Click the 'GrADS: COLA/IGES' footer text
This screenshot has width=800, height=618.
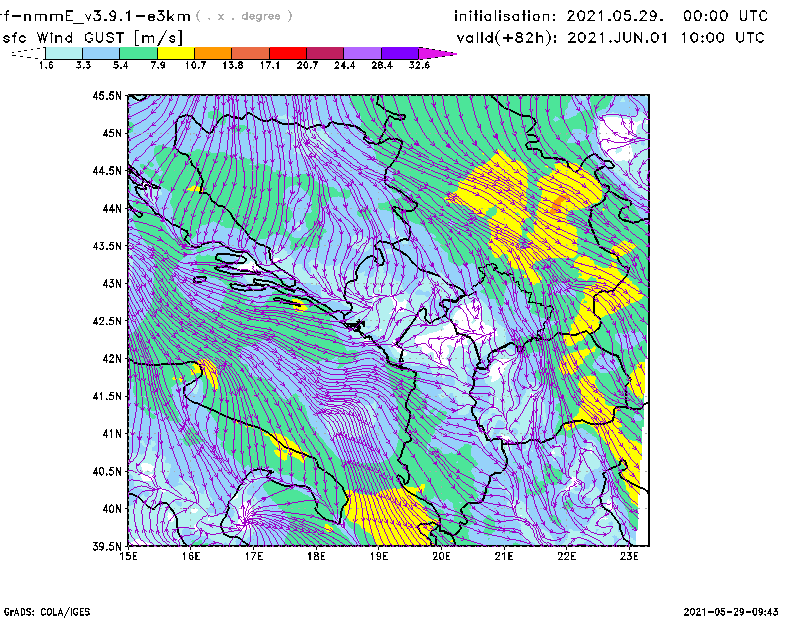pyautogui.click(x=47, y=612)
